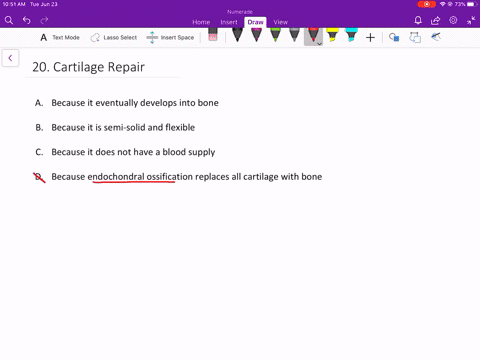Click the option letter 'C.'
Image resolution: width=480 pixels, height=360 pixels.
[39, 152]
